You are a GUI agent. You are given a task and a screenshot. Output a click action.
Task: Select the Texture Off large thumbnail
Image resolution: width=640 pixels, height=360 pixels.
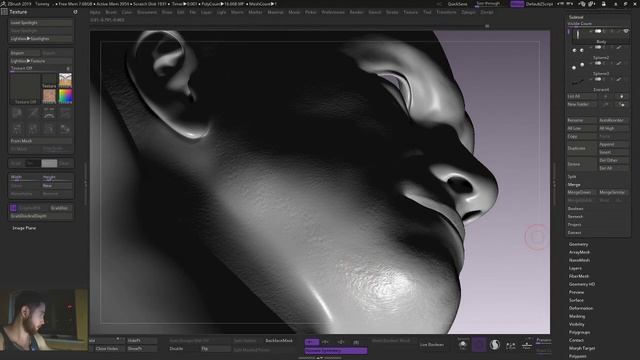[x=25, y=89]
